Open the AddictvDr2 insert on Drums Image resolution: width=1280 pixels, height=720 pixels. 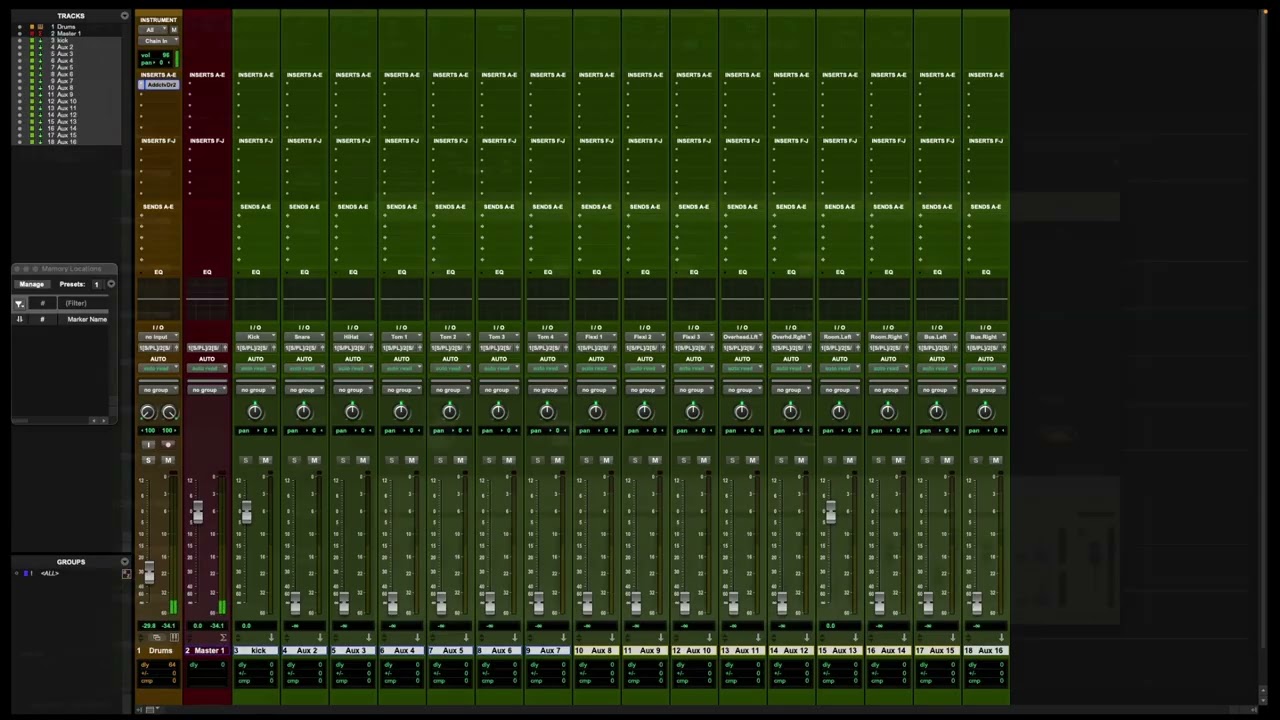tap(160, 85)
